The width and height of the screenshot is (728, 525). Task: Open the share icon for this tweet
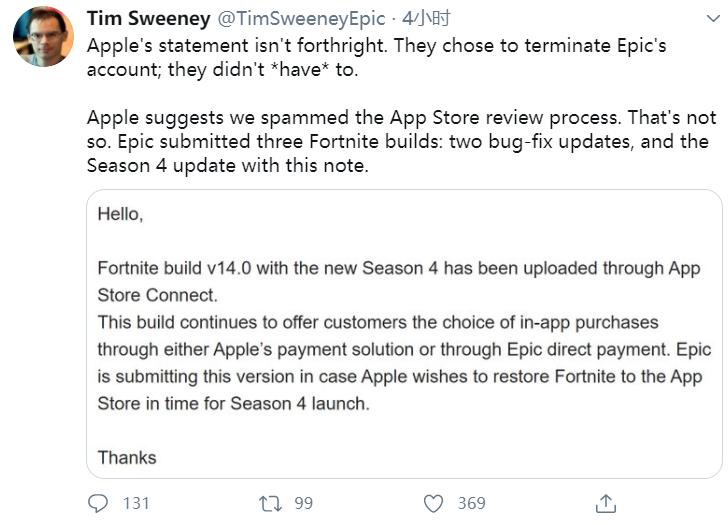coord(605,502)
